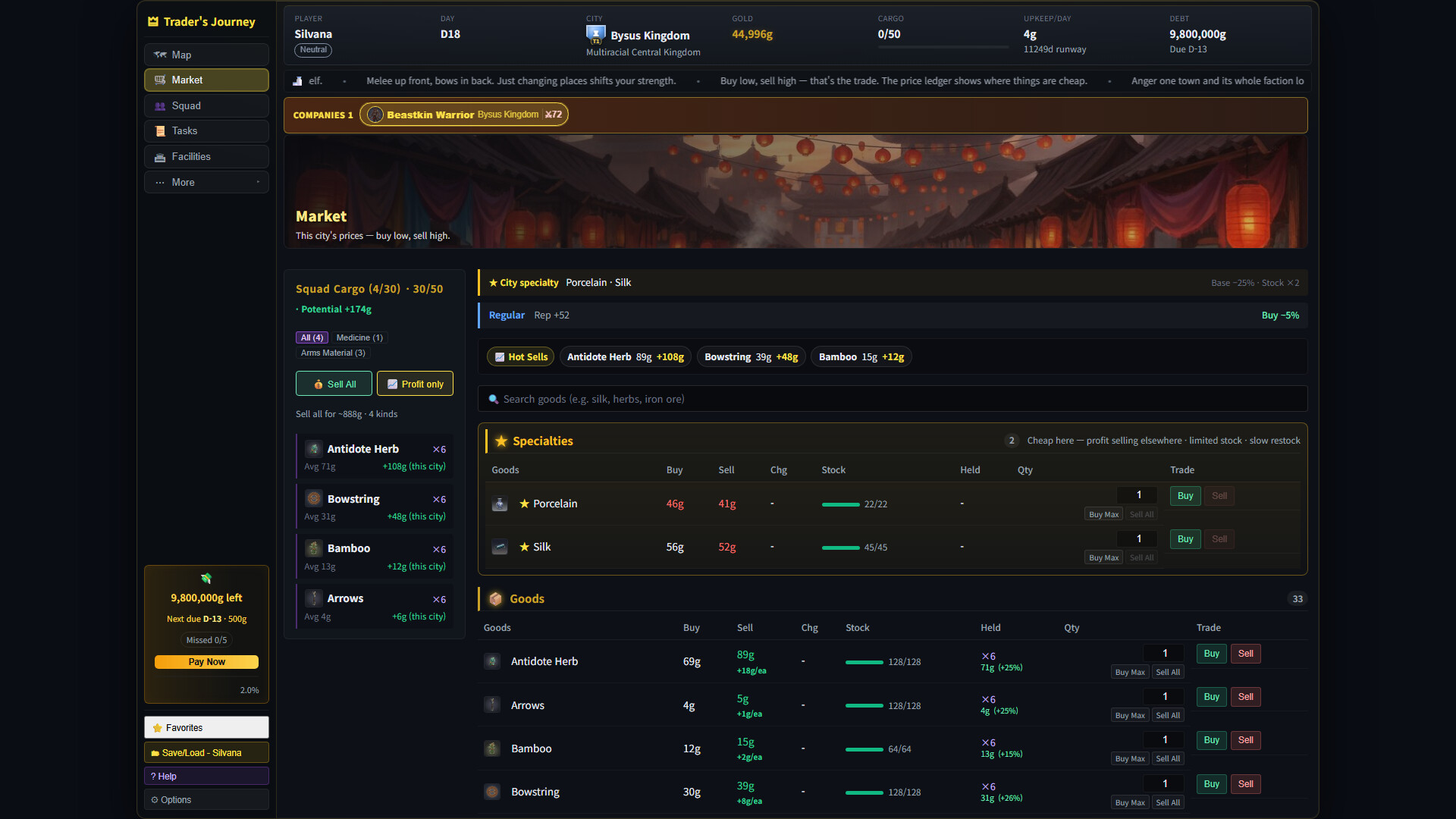Open Favorites in the sidebar

[206, 727]
